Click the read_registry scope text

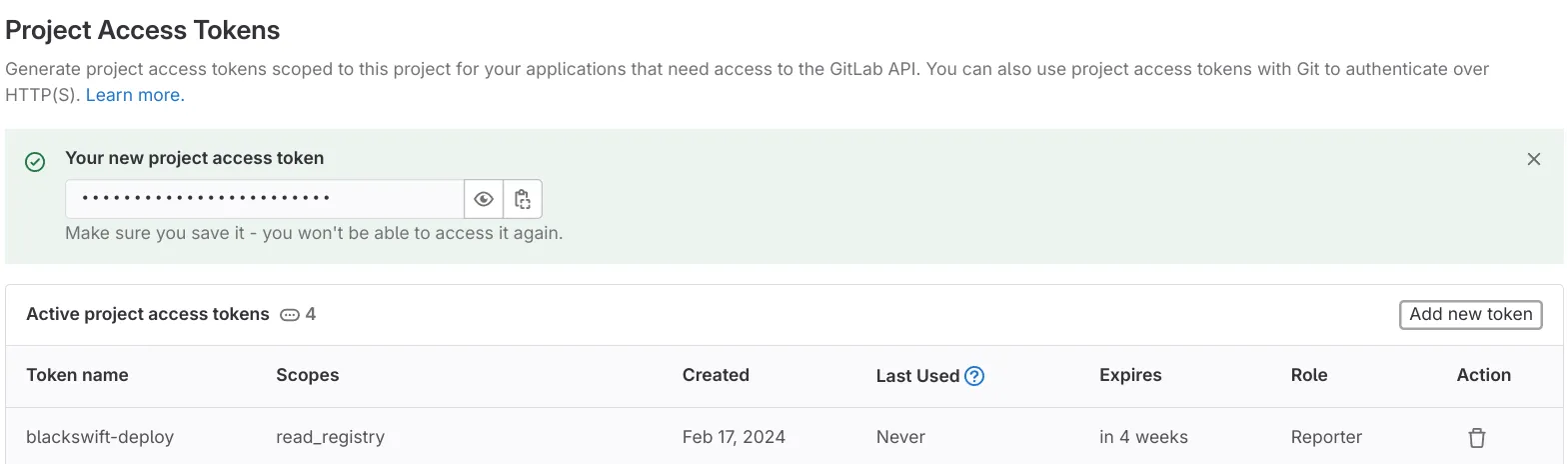pos(330,437)
